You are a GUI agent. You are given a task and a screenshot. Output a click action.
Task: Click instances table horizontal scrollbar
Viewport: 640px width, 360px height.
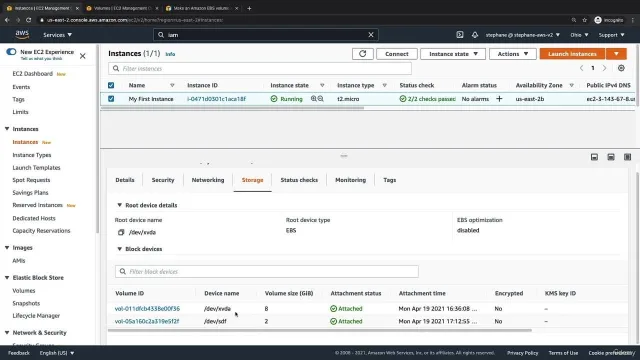pyautogui.click(x=233, y=108)
